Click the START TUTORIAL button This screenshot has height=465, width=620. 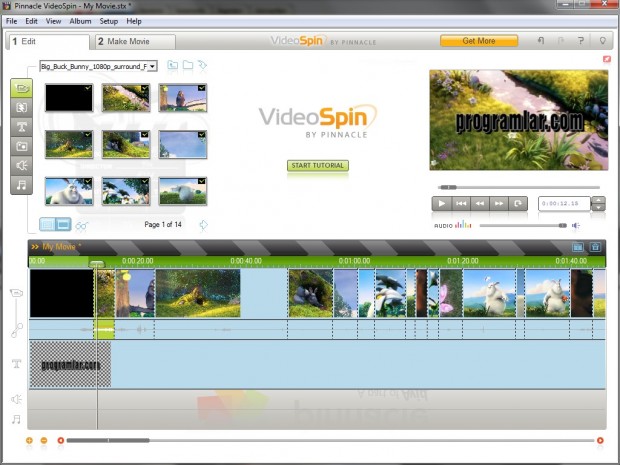(318, 166)
